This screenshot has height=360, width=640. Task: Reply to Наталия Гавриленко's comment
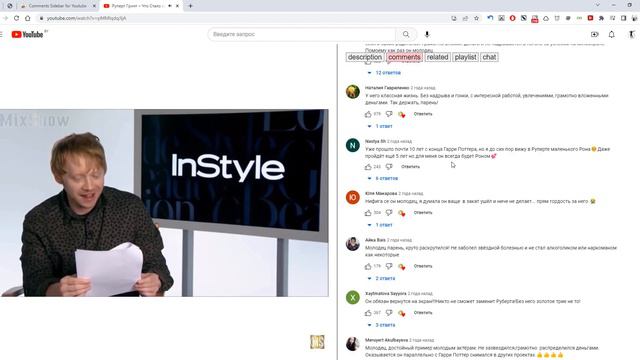[x=423, y=114]
